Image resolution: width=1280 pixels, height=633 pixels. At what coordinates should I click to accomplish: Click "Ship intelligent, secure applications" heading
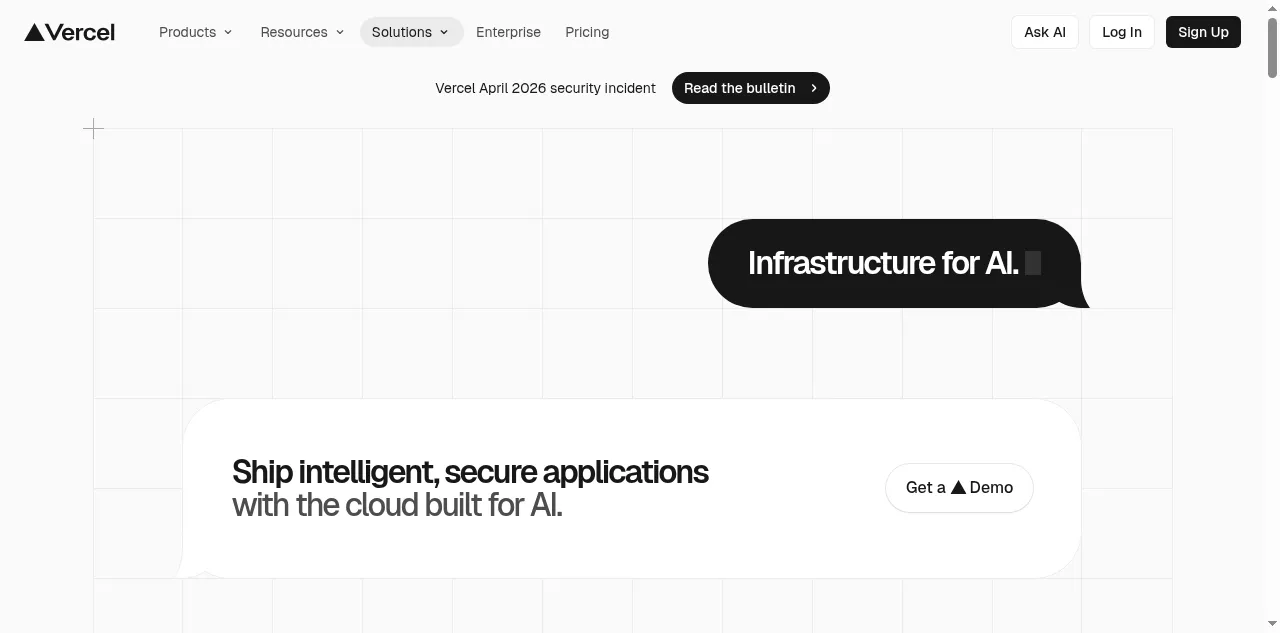[470, 471]
